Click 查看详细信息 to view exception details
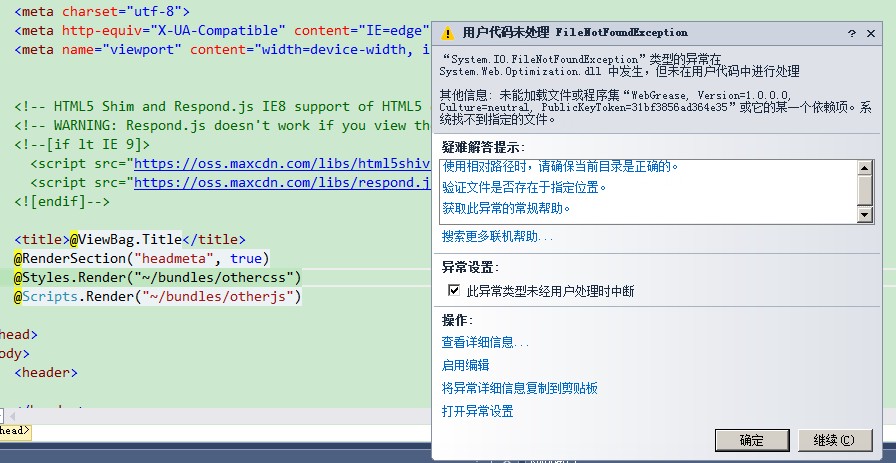This screenshot has height=463, width=896. 485,342
